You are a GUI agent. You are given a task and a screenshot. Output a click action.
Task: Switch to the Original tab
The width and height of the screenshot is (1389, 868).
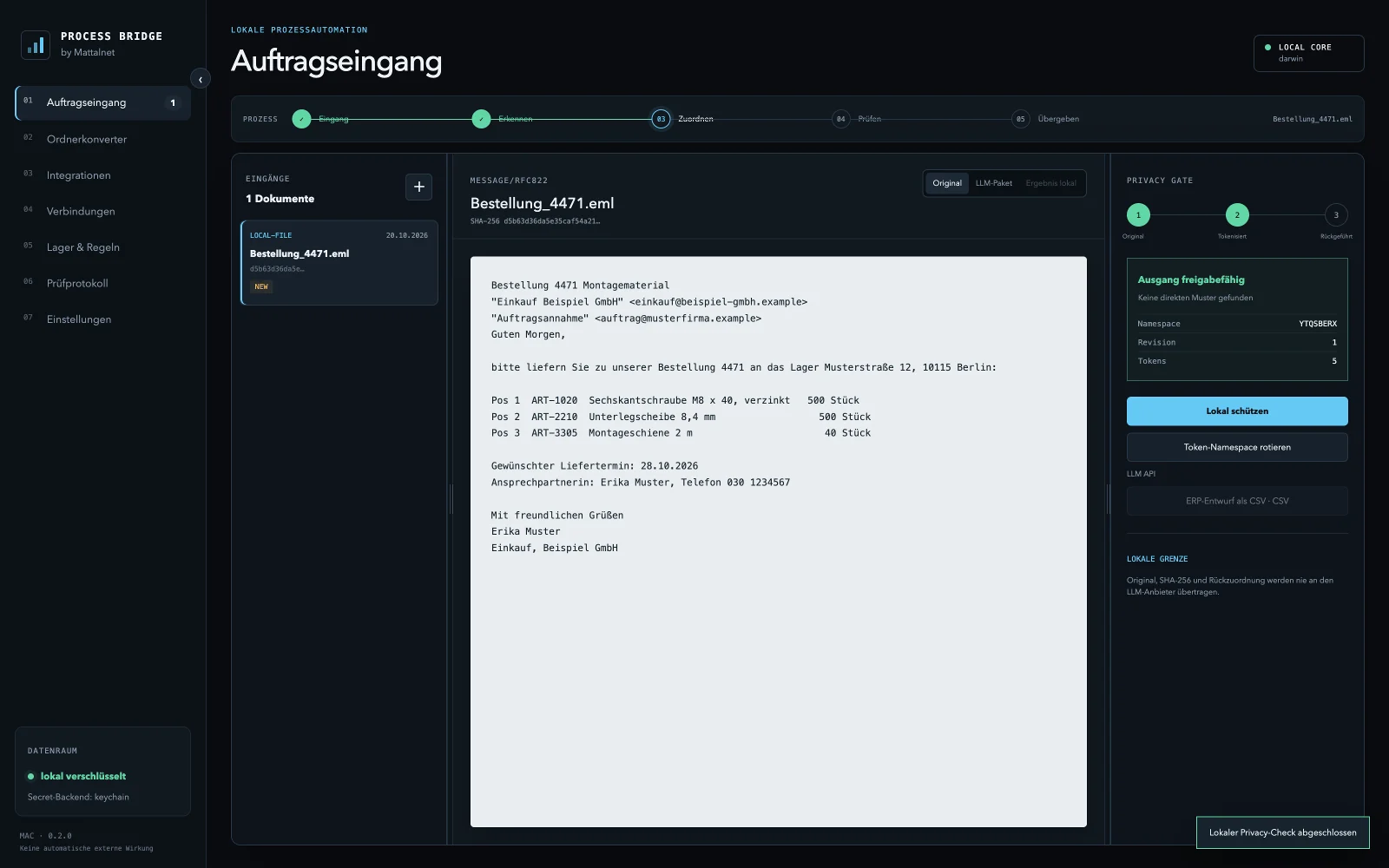click(947, 183)
